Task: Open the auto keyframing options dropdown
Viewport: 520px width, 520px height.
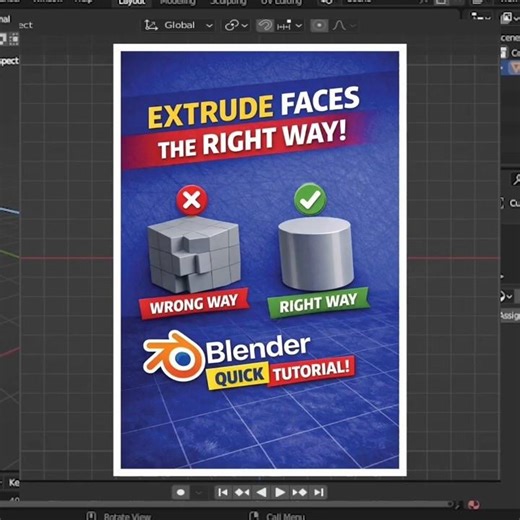Action: pos(199,492)
